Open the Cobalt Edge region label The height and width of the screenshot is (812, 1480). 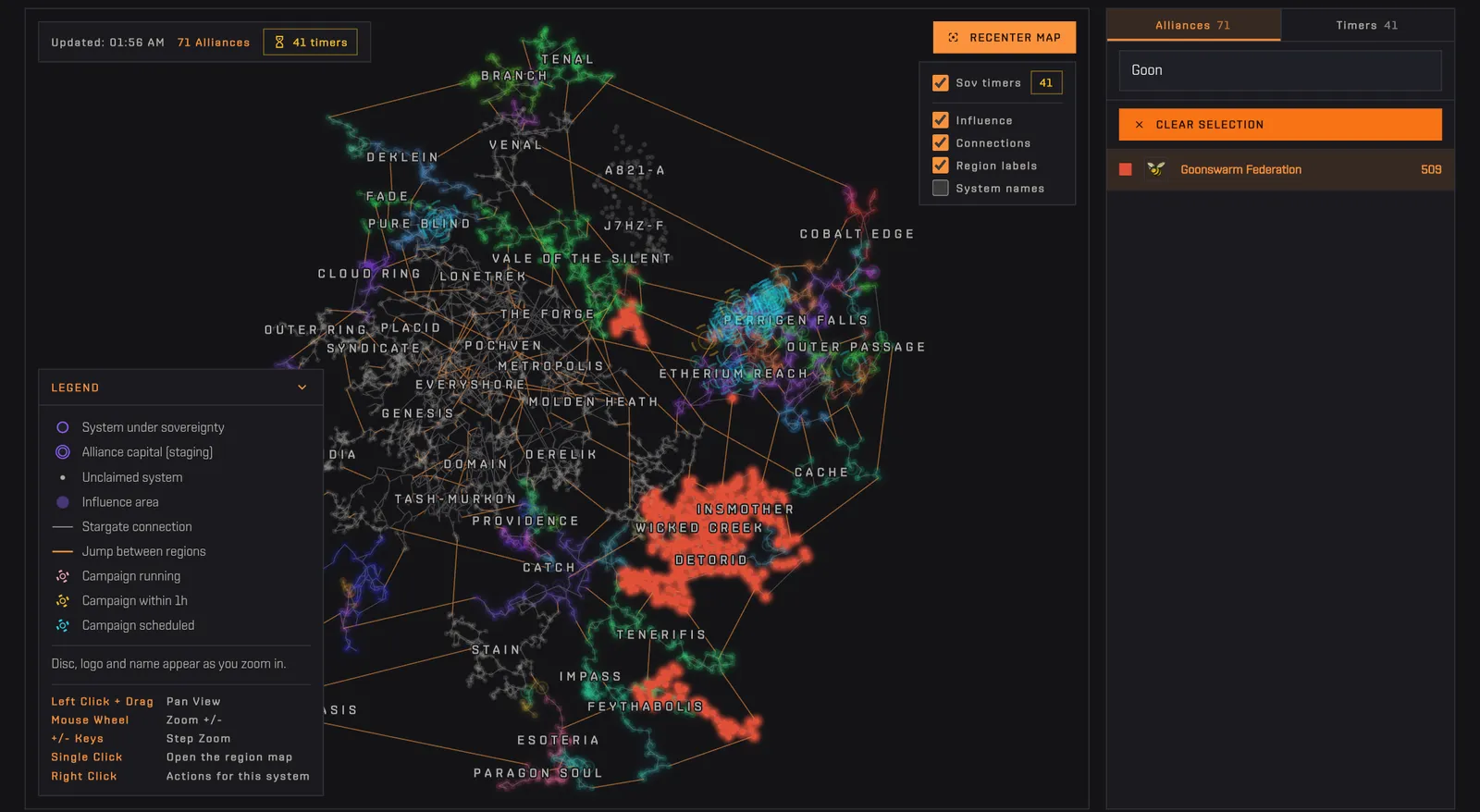[x=857, y=234]
